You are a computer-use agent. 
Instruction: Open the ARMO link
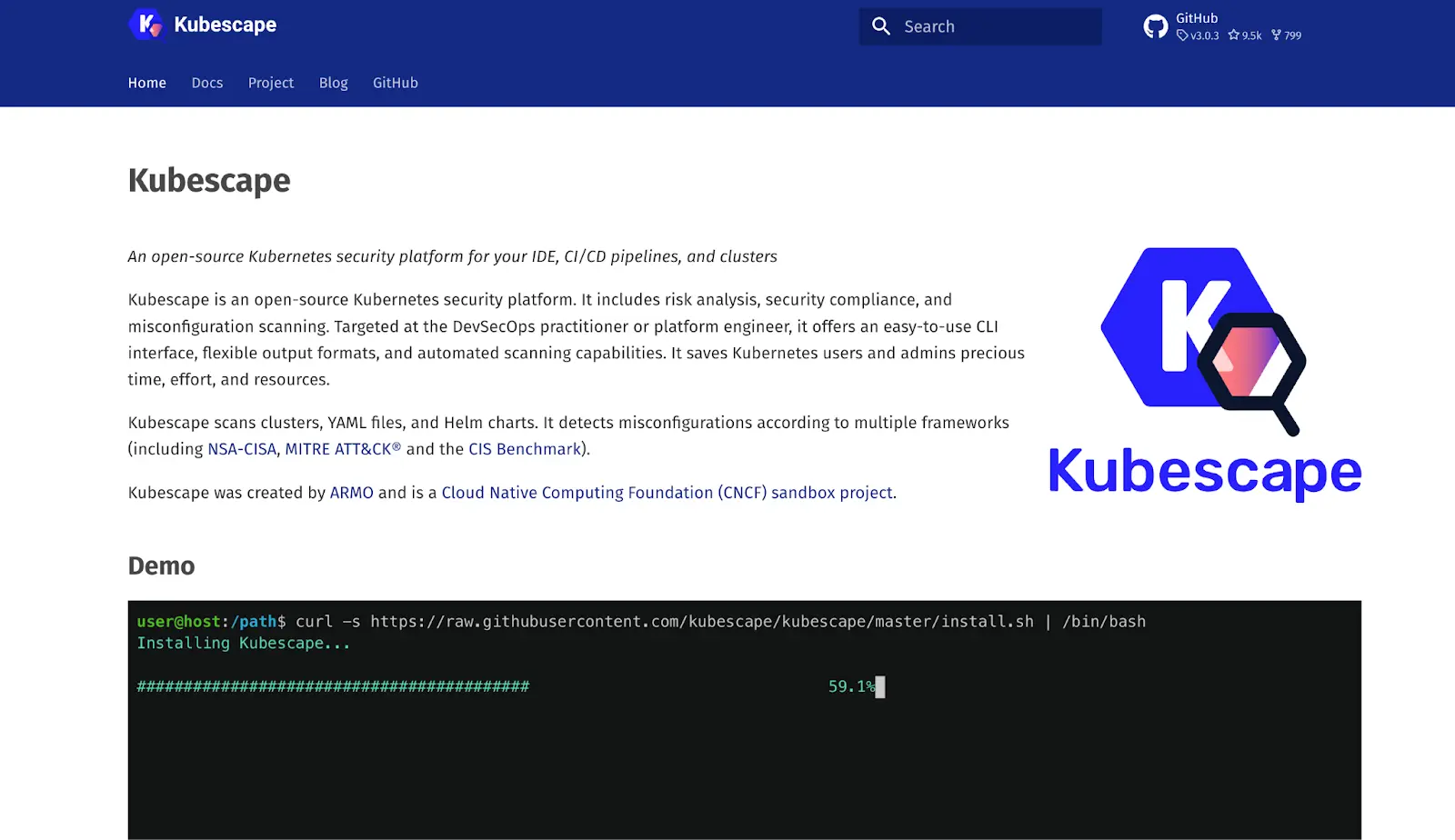tap(352, 493)
